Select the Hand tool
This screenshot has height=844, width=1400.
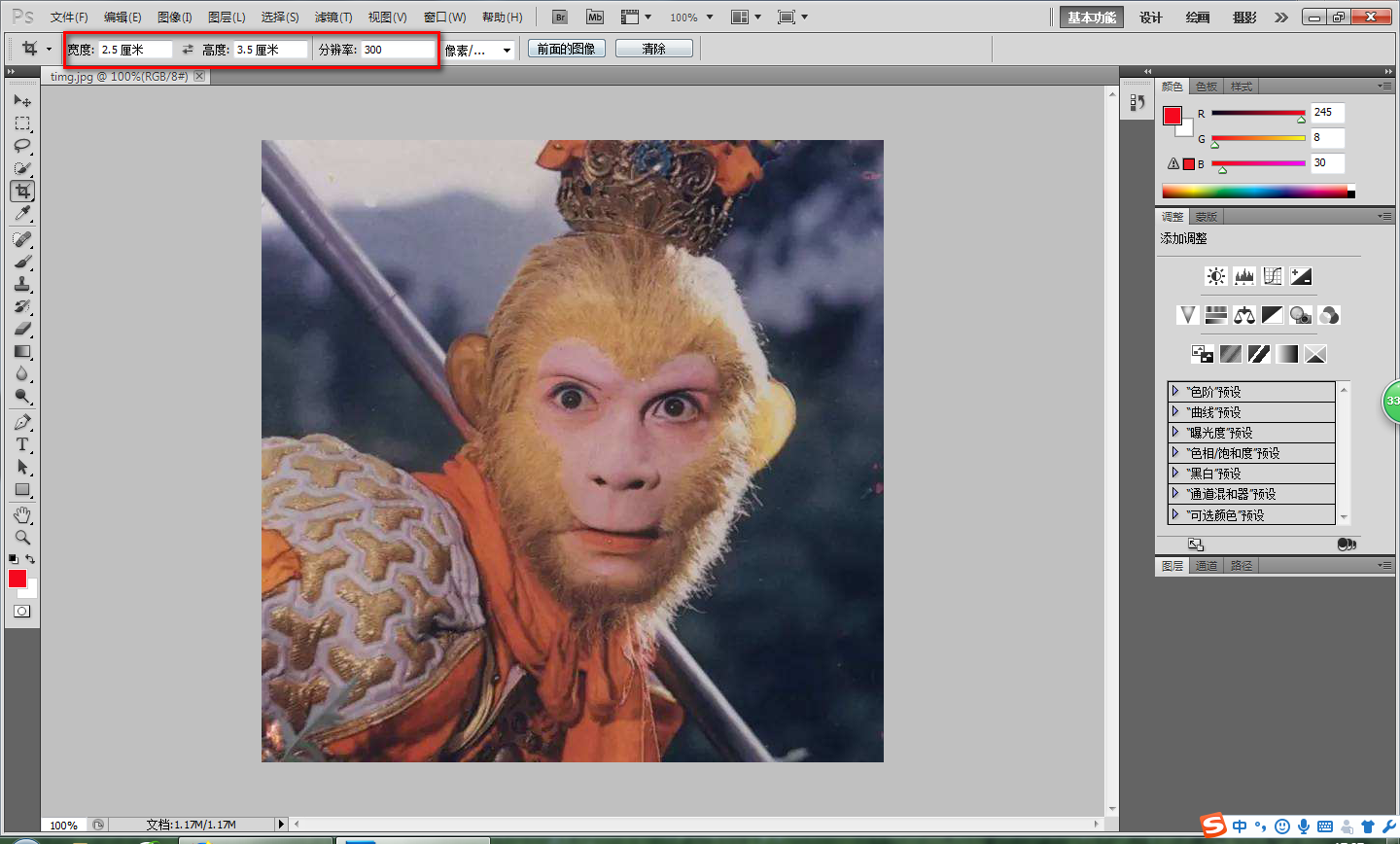coord(22,514)
